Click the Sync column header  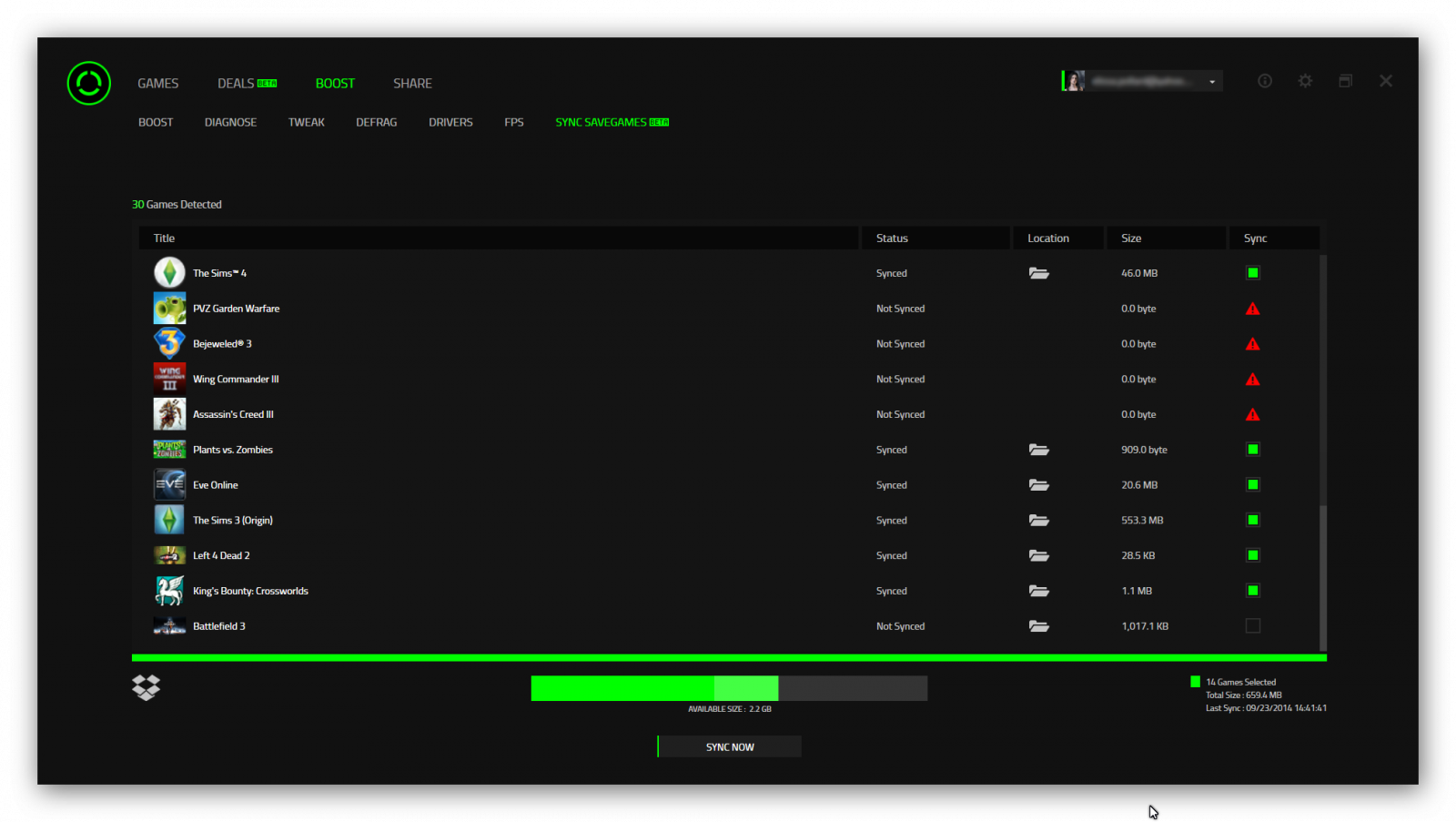pos(1274,238)
